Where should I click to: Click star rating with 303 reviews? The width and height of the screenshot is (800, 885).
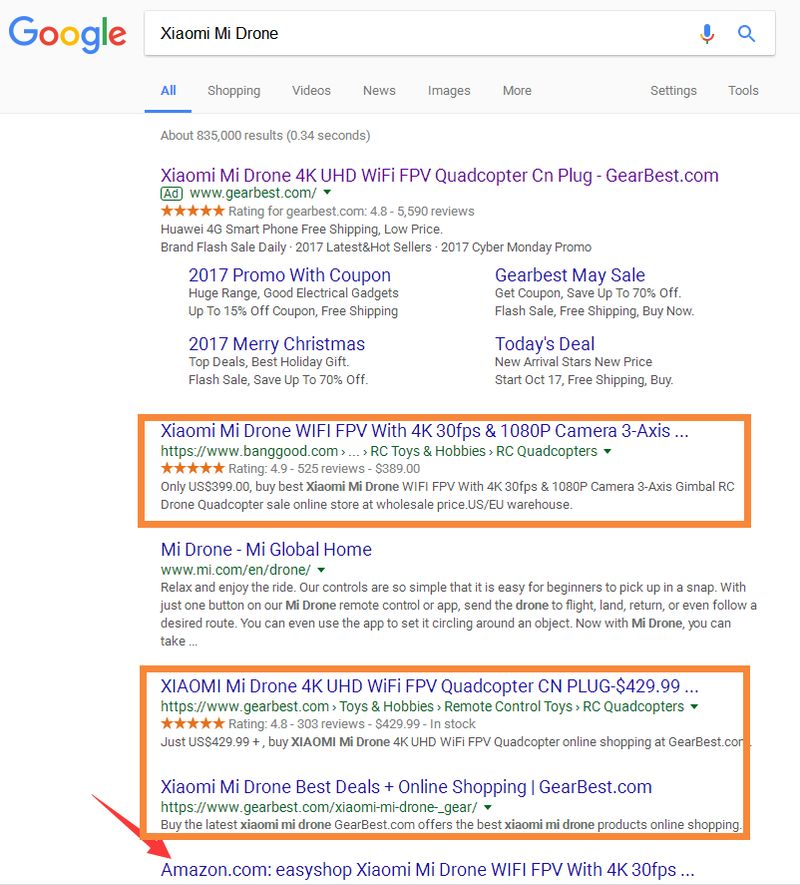click(x=193, y=723)
